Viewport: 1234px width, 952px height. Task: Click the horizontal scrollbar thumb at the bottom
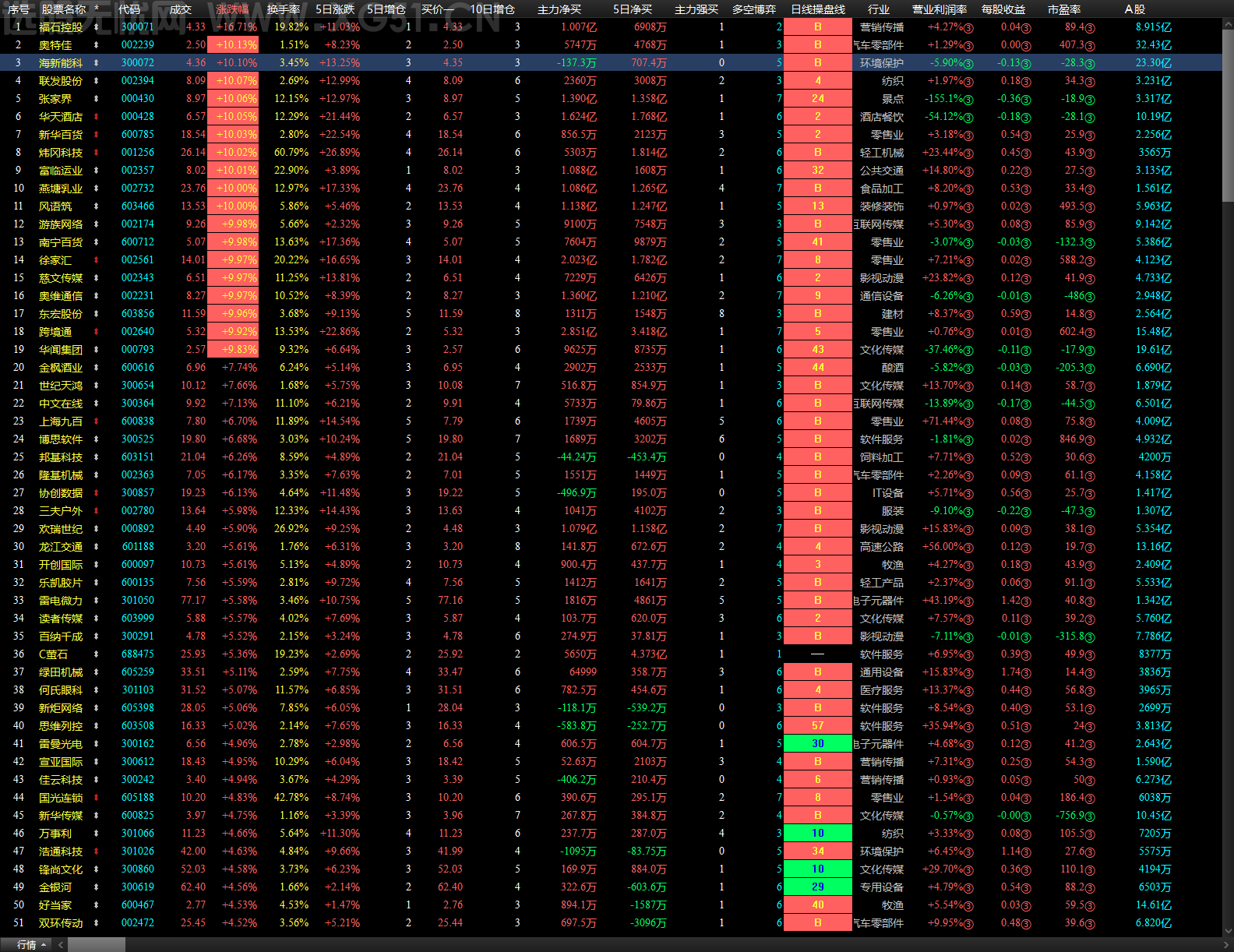click(97, 945)
